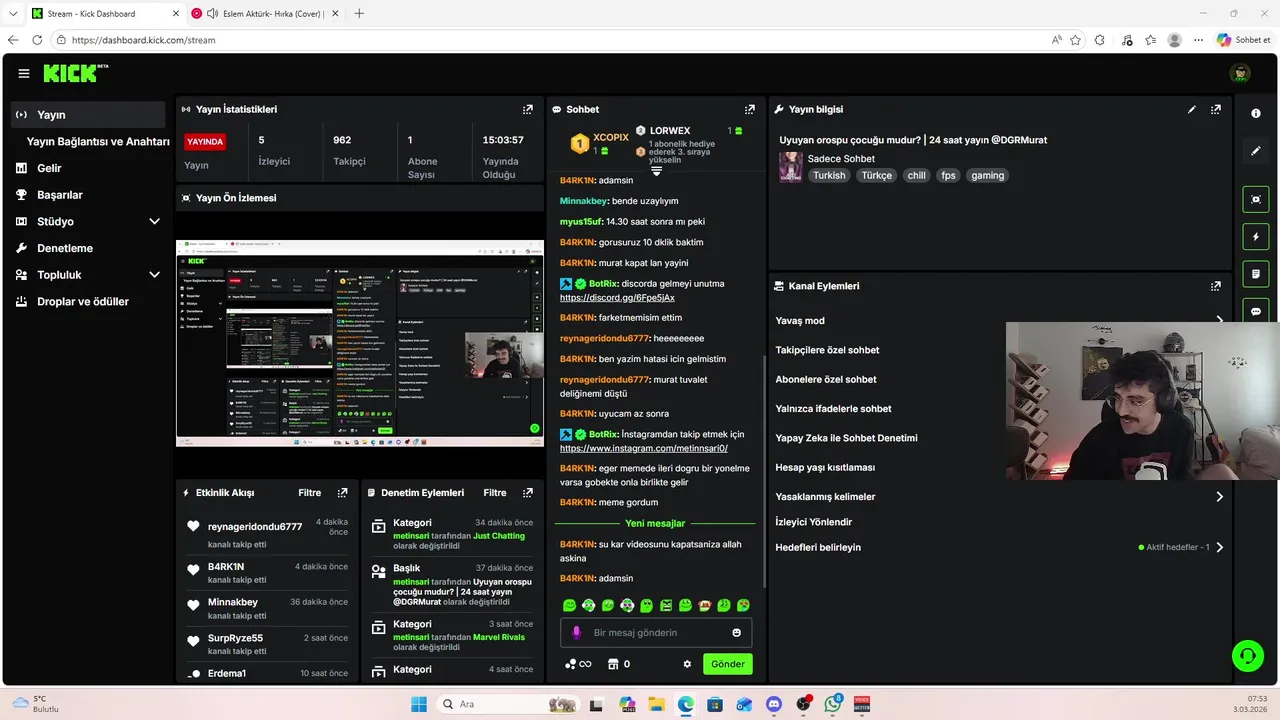Open Filtre in Etkinlik Akışı panel
Image resolution: width=1280 pixels, height=720 pixels.
pyautogui.click(x=309, y=493)
